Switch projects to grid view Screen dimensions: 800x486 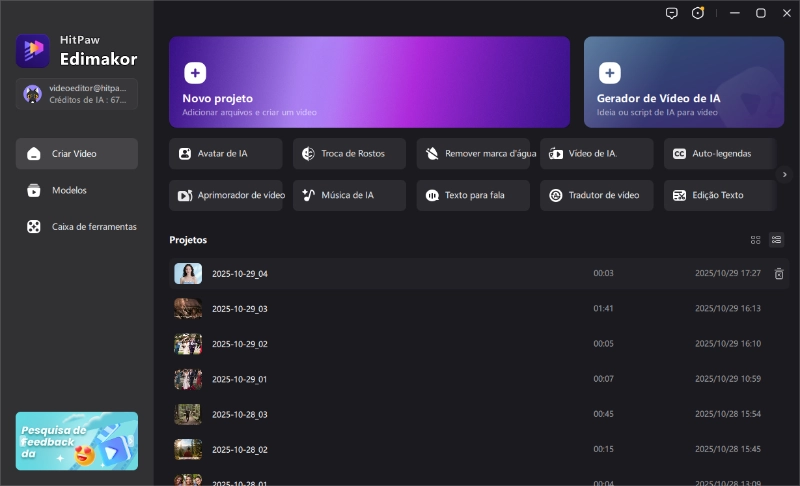756,240
